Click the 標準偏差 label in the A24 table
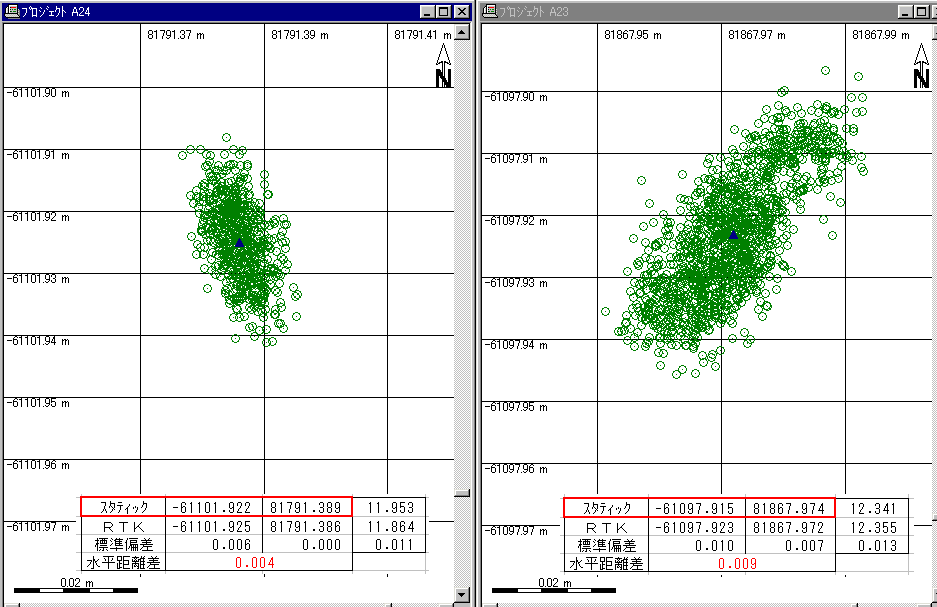 click(124, 544)
